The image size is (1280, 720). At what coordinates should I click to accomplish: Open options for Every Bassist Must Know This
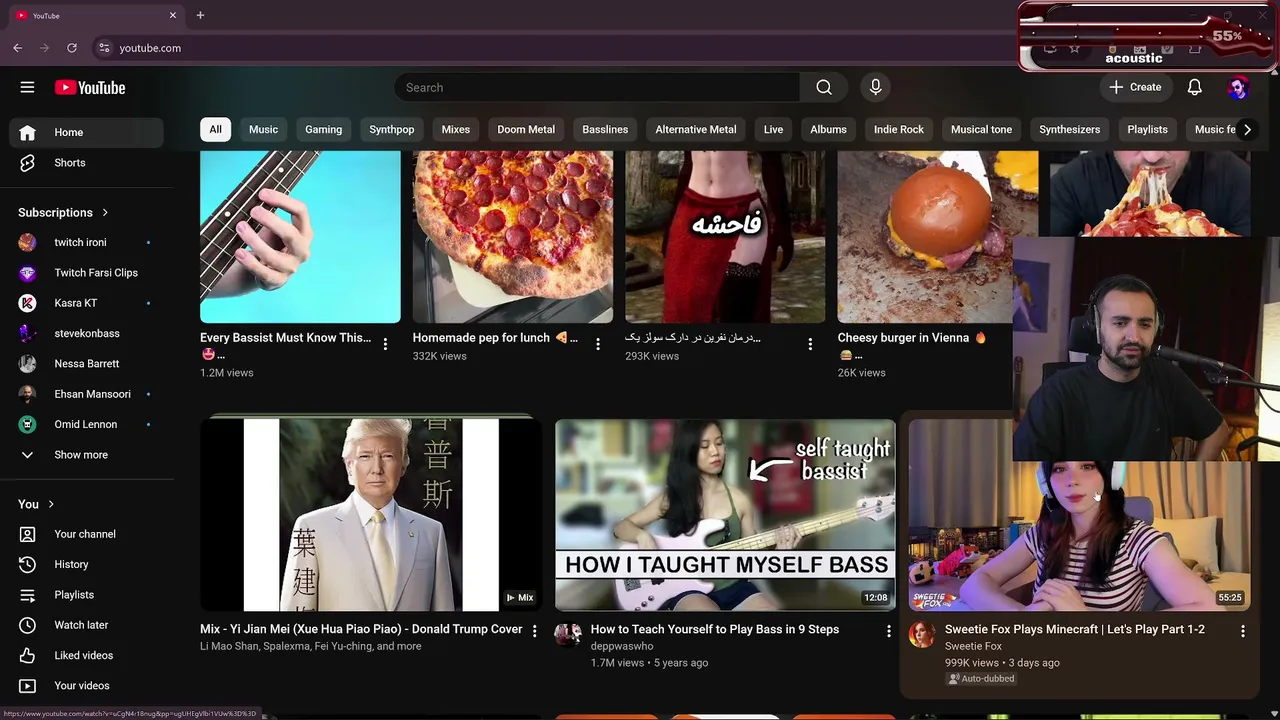click(385, 344)
